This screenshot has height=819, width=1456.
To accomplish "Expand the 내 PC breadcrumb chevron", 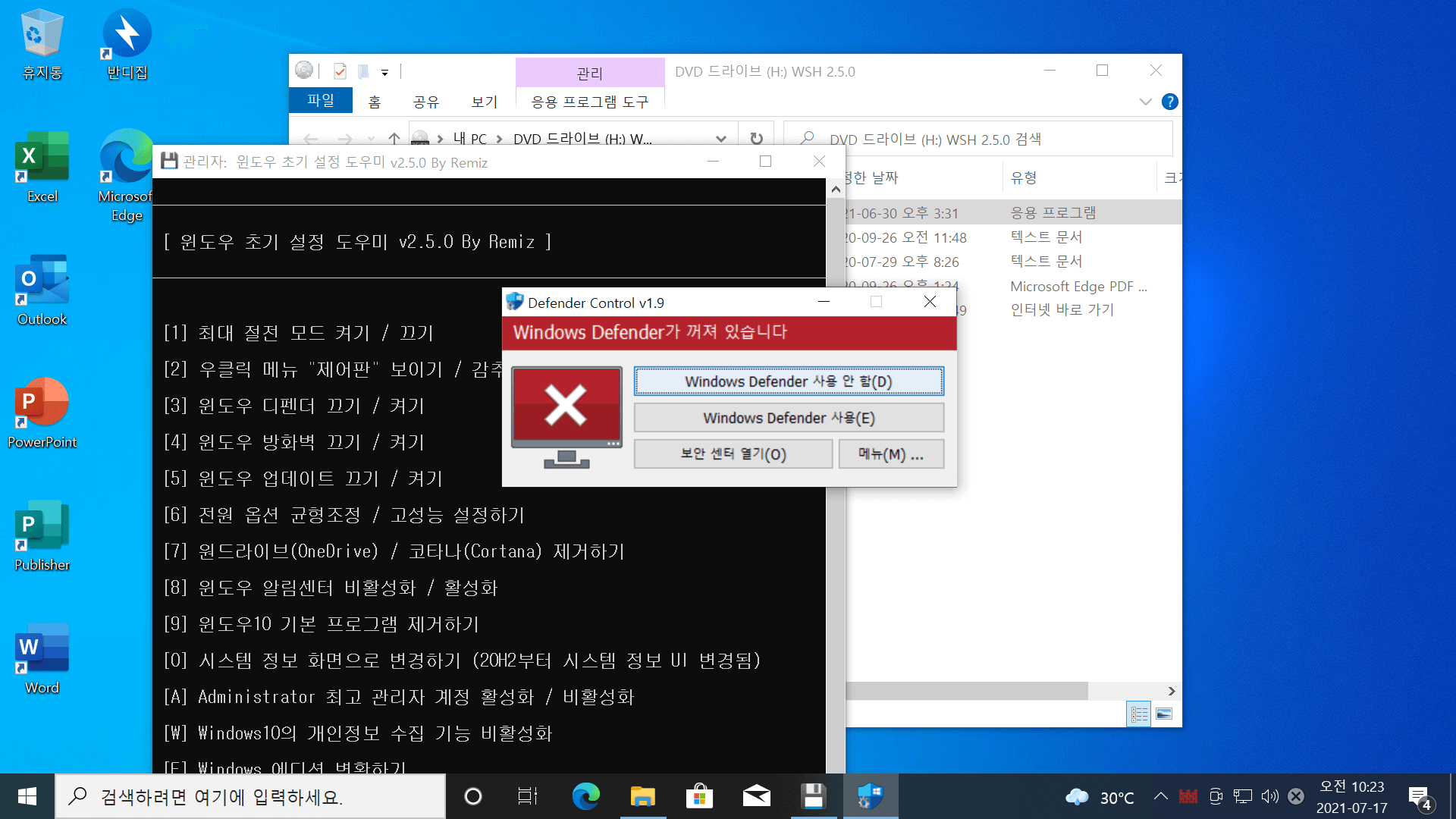I will 499,140.
